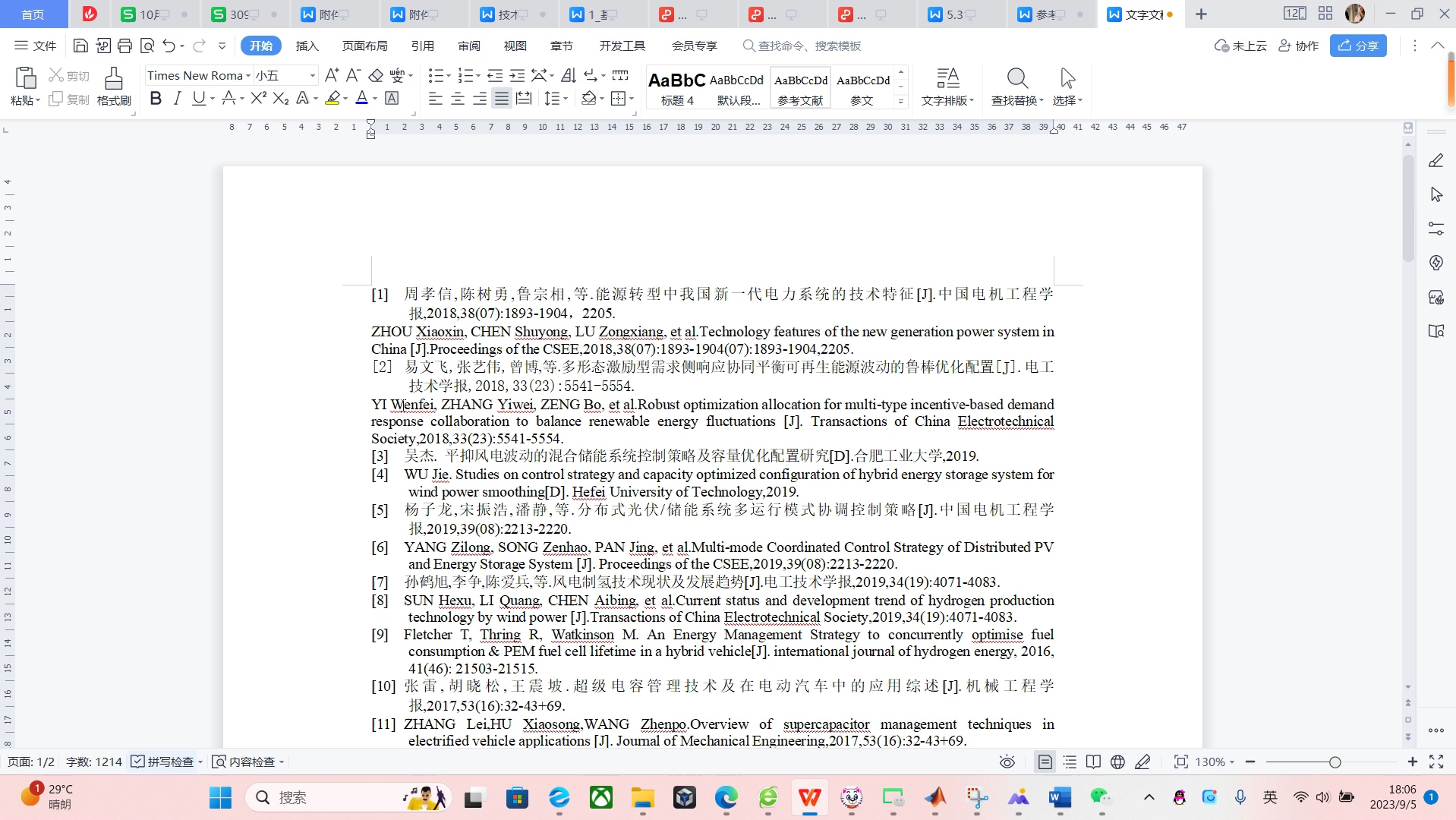Toggle page view mode in status bar
Screen dimensions: 1456x820
tap(1045, 762)
